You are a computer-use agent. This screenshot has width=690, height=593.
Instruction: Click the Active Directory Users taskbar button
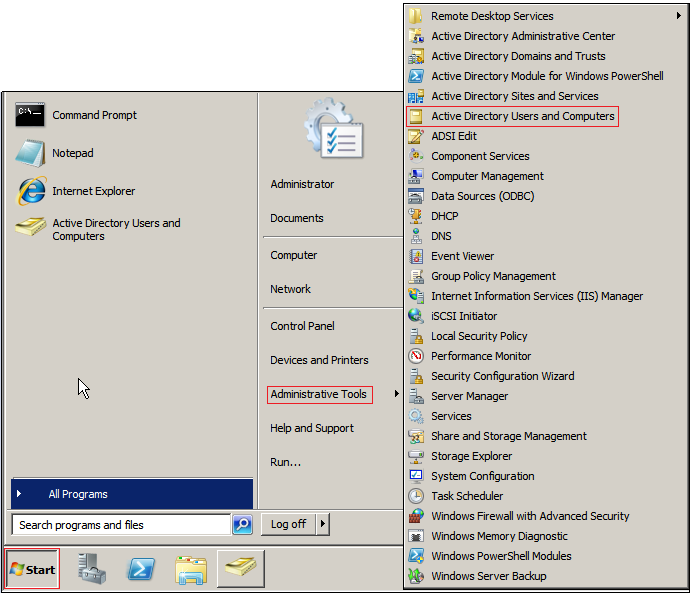(x=241, y=568)
